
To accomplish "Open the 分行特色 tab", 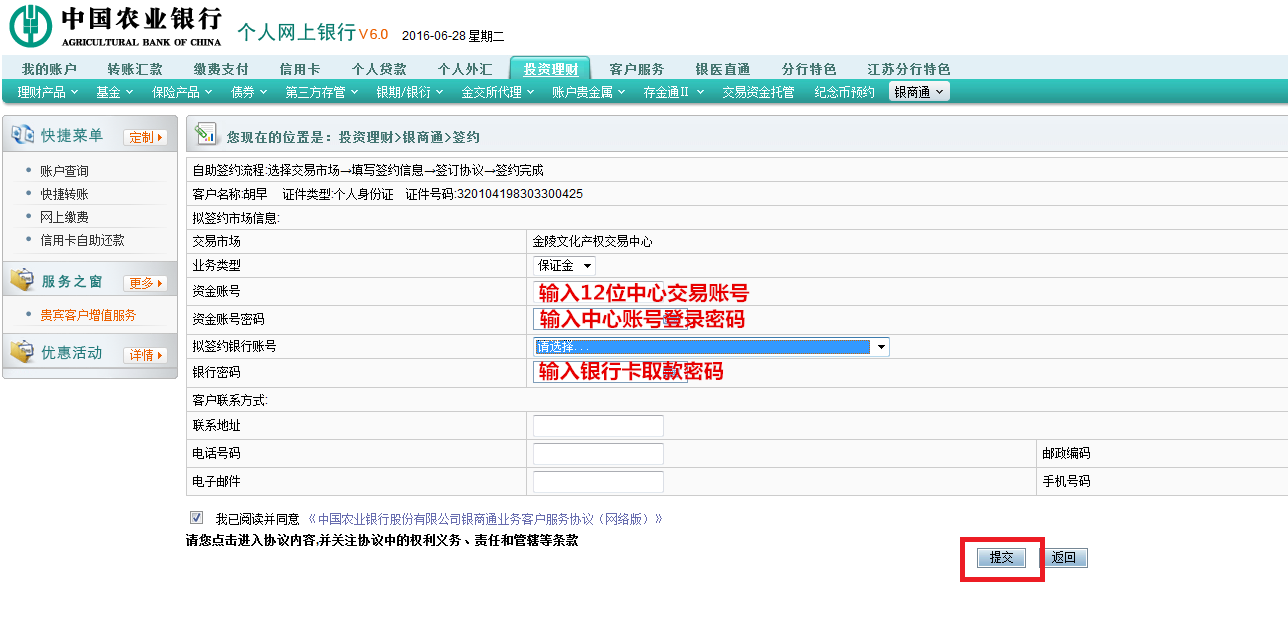I will click(809, 69).
